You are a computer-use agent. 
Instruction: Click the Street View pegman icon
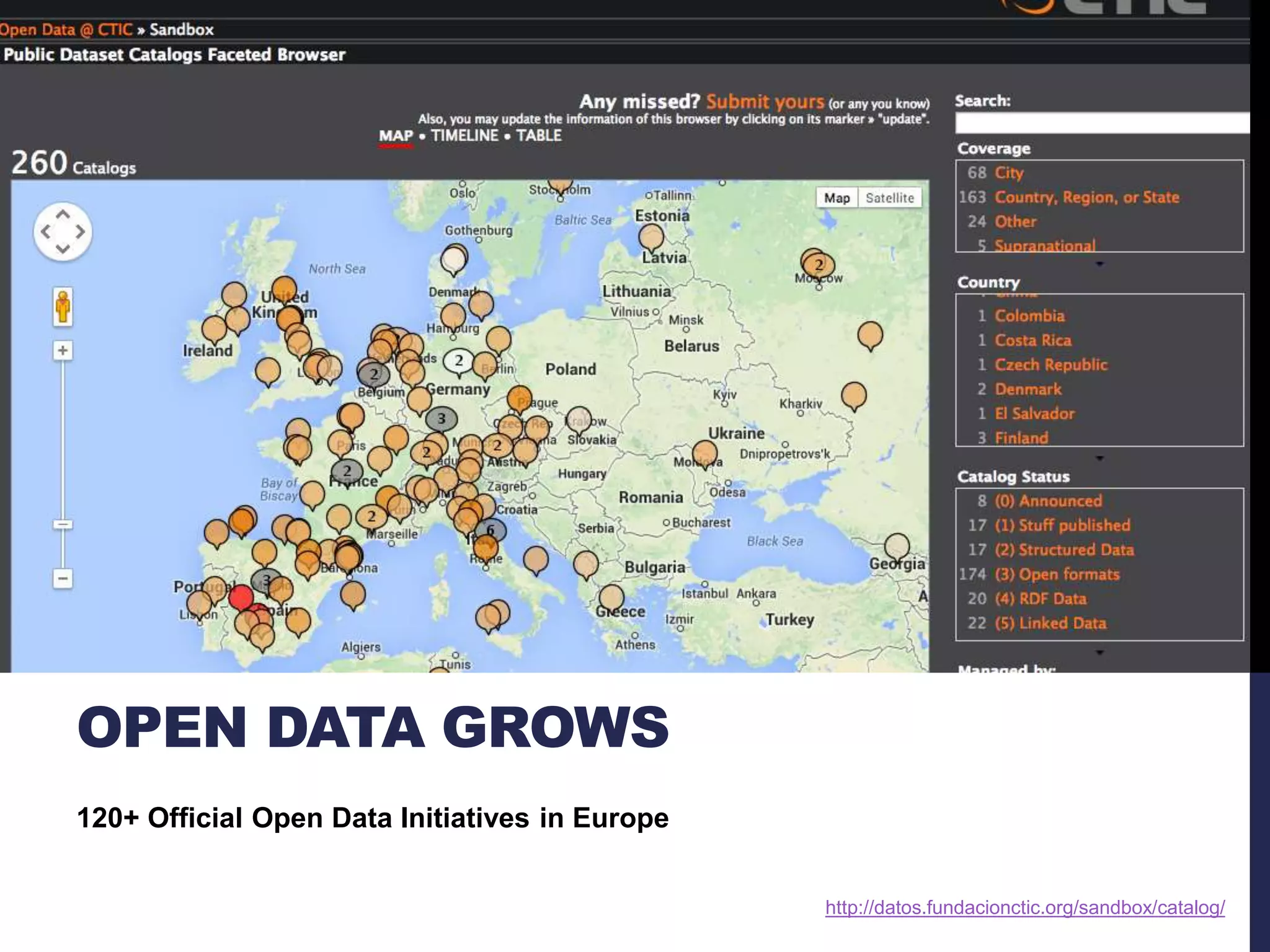click(63, 306)
